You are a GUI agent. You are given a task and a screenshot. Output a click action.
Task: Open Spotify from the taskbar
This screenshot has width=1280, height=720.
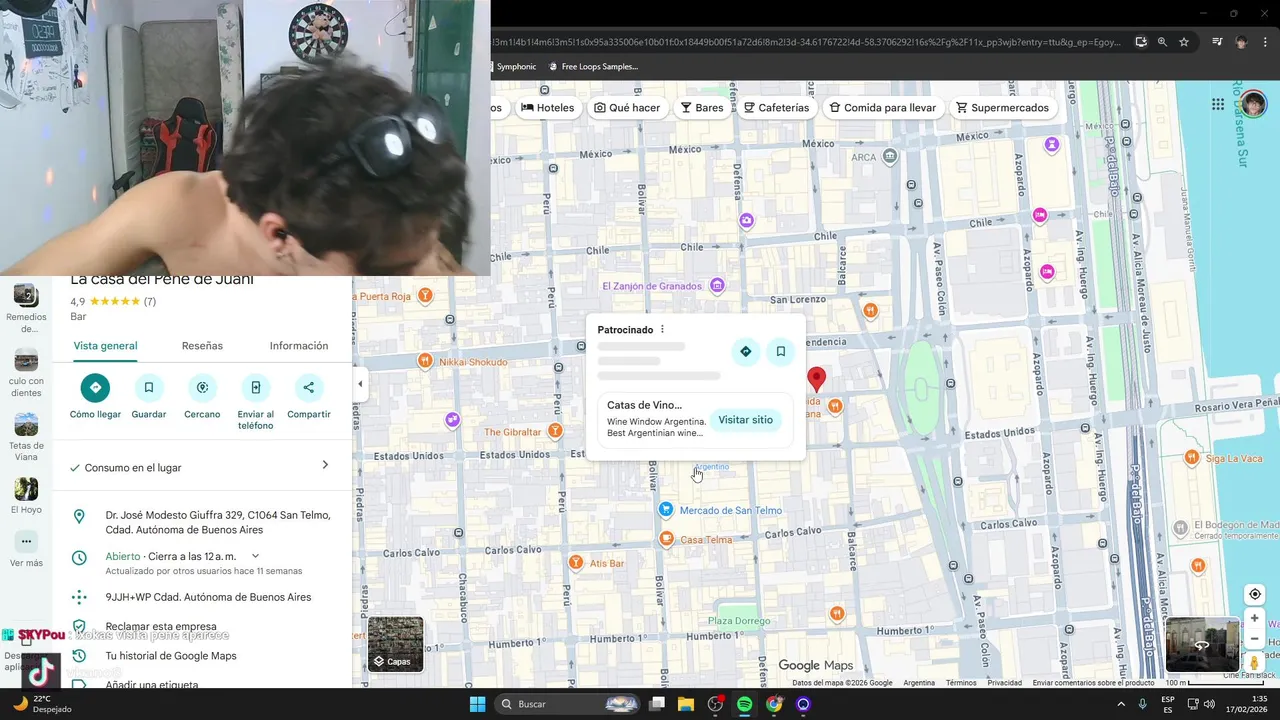click(744, 704)
